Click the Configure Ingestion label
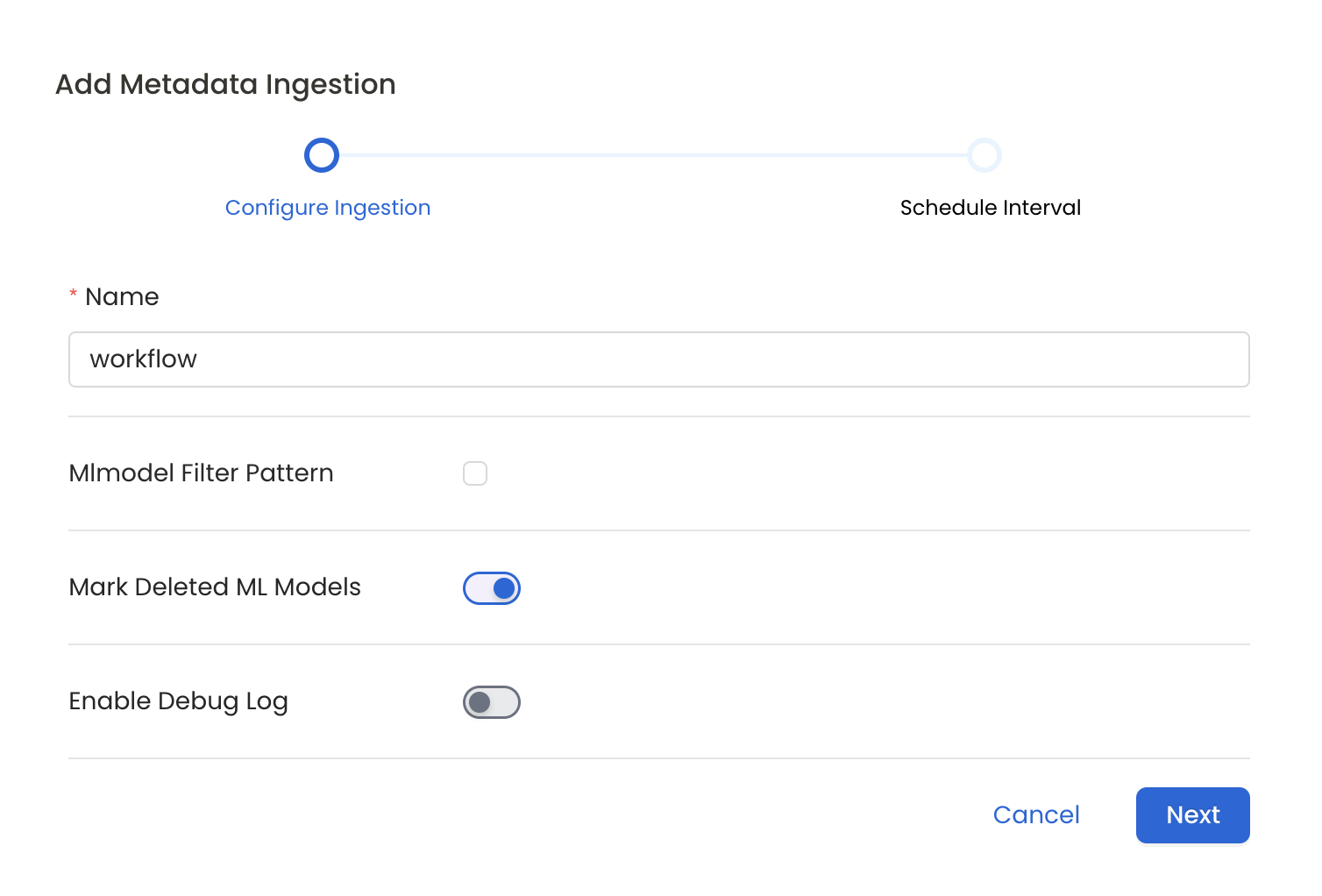1322x896 pixels. pos(328,208)
